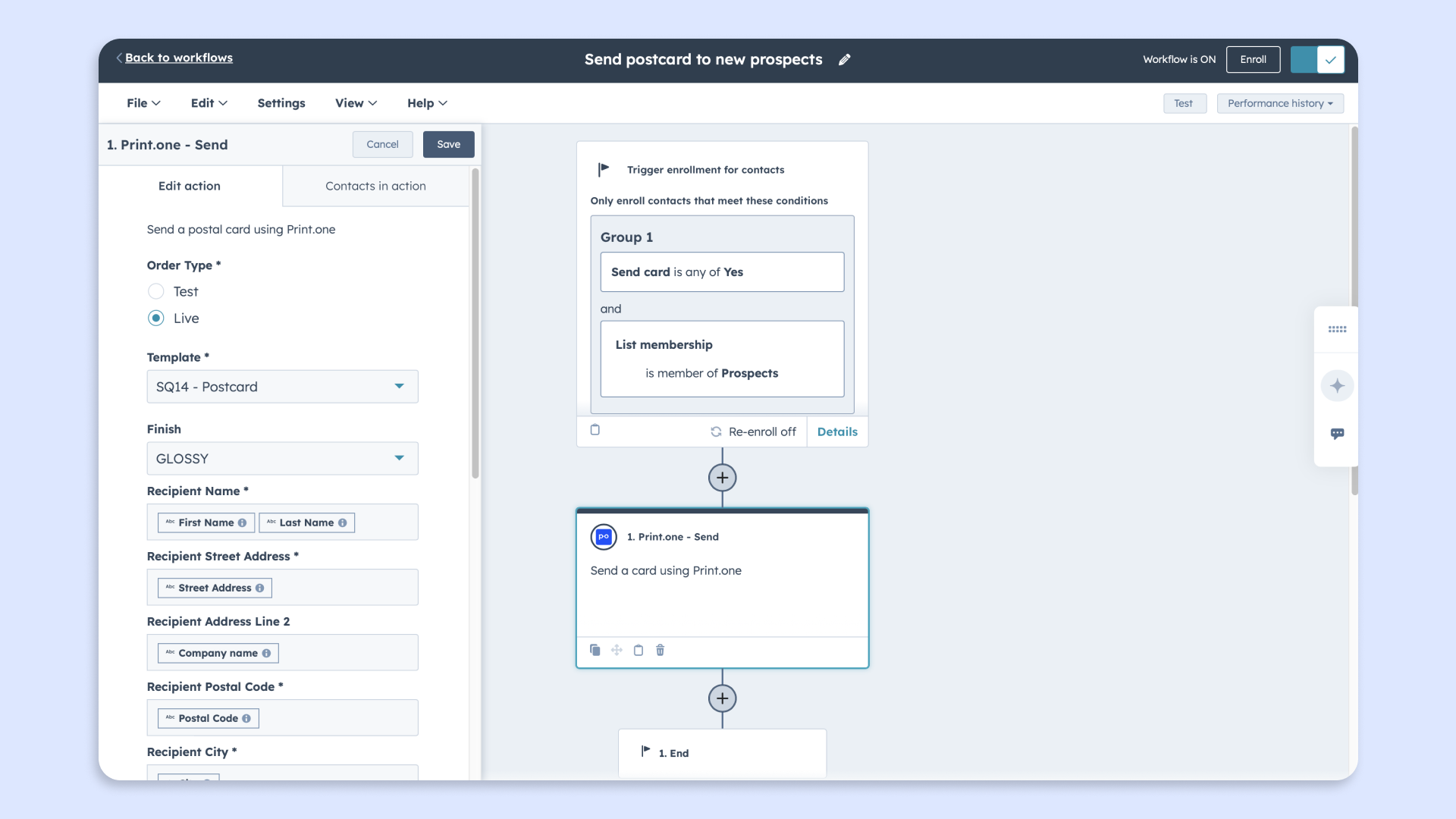The width and height of the screenshot is (1456, 819).
Task: Select the Test order type
Action: click(155, 291)
